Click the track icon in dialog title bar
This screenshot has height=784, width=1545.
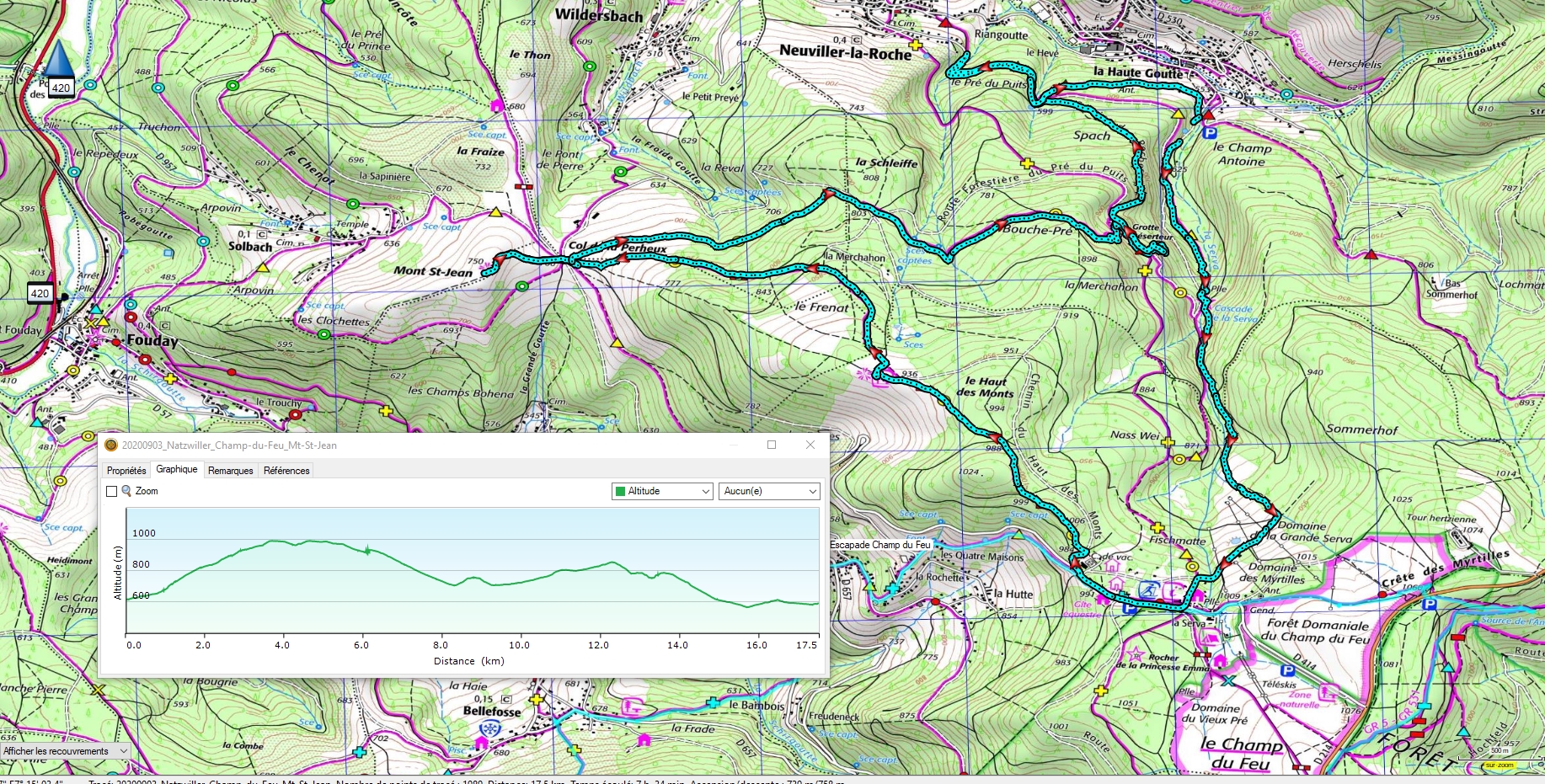click(111, 445)
